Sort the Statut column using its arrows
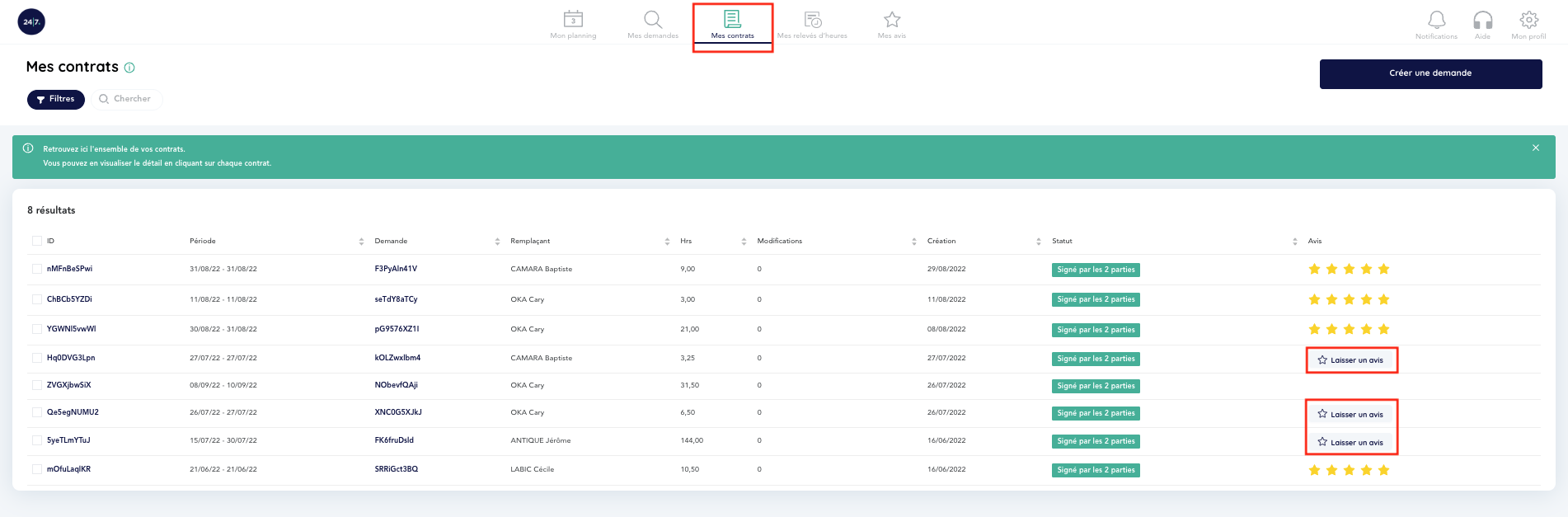The width and height of the screenshot is (1568, 517). tap(1294, 242)
